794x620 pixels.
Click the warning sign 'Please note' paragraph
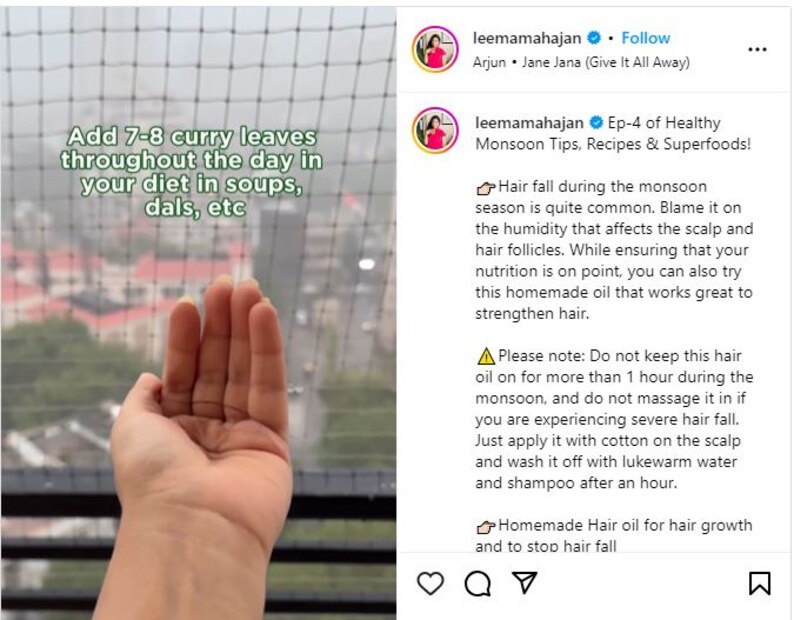[x=614, y=419]
